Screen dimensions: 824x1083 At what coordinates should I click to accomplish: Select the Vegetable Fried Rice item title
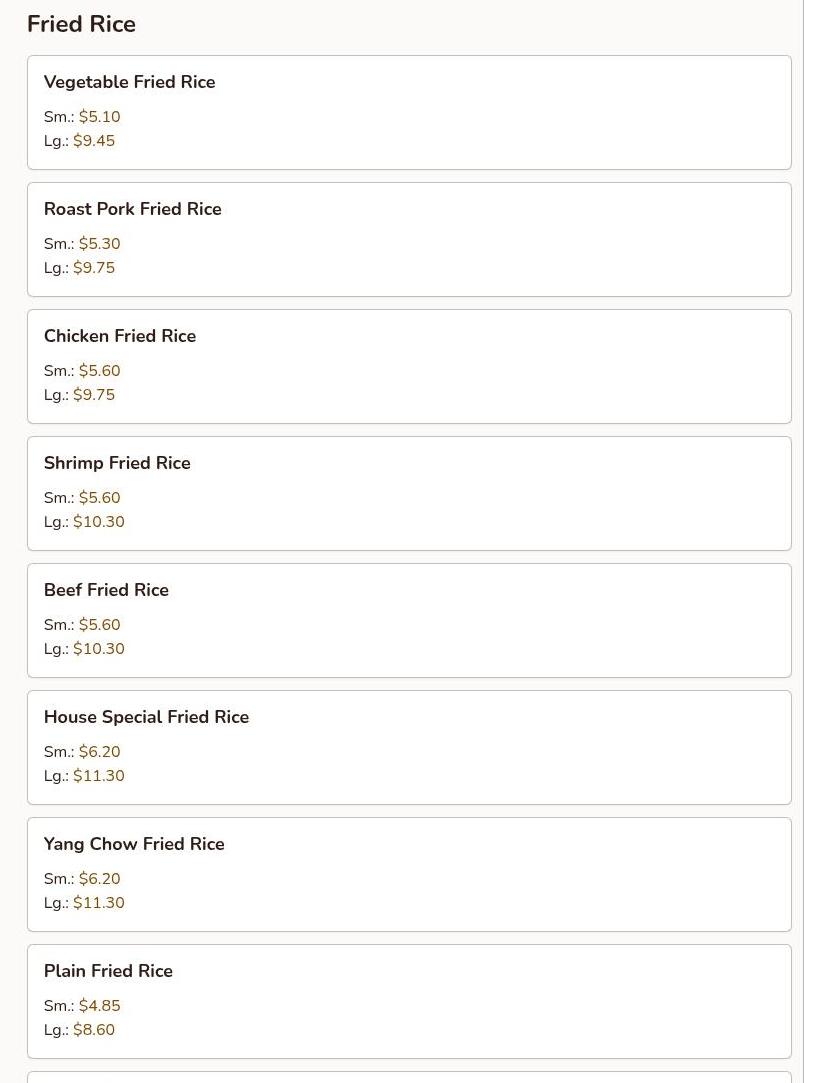pyautogui.click(x=129, y=82)
